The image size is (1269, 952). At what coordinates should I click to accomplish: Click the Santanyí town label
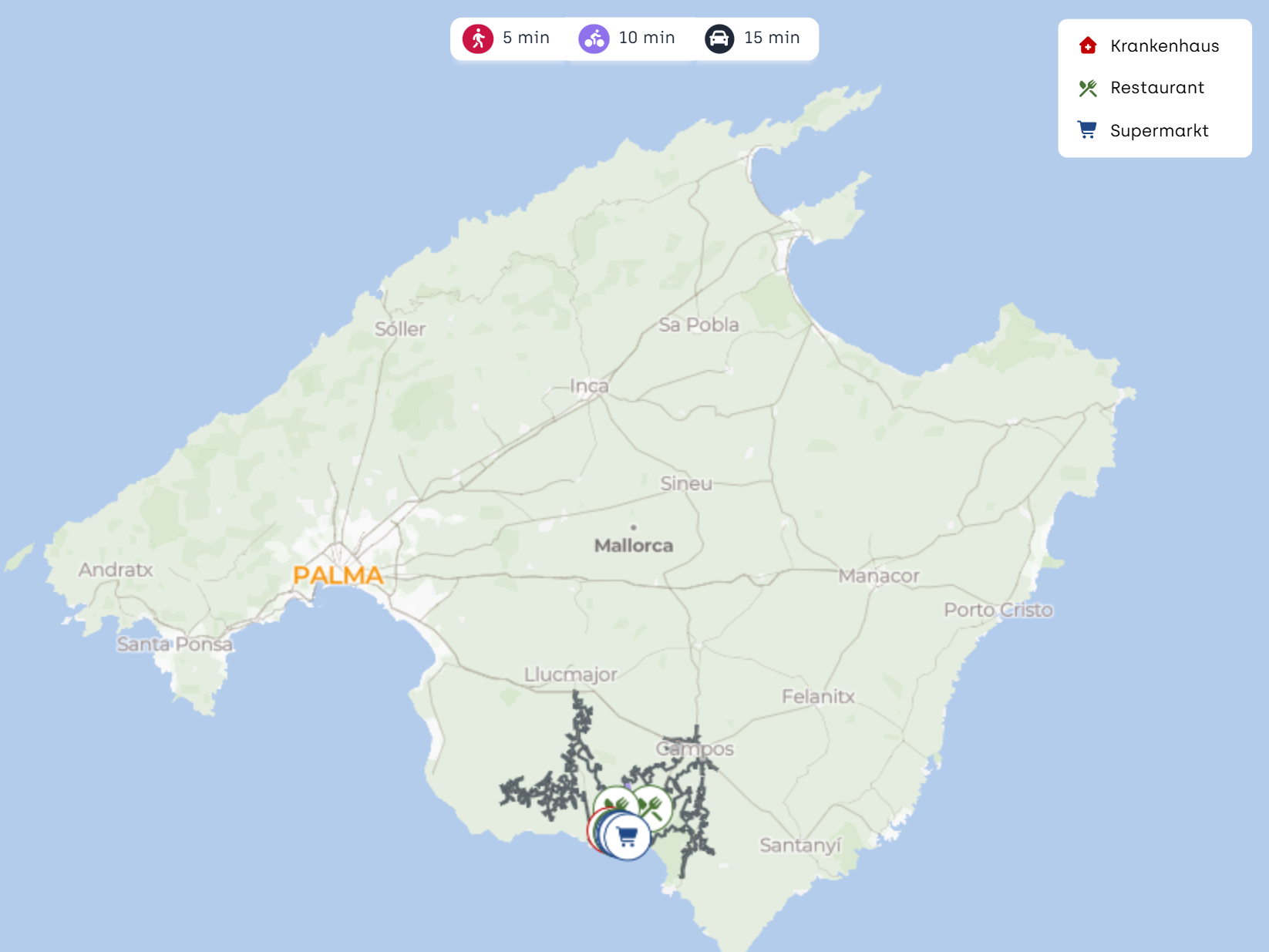click(x=799, y=846)
